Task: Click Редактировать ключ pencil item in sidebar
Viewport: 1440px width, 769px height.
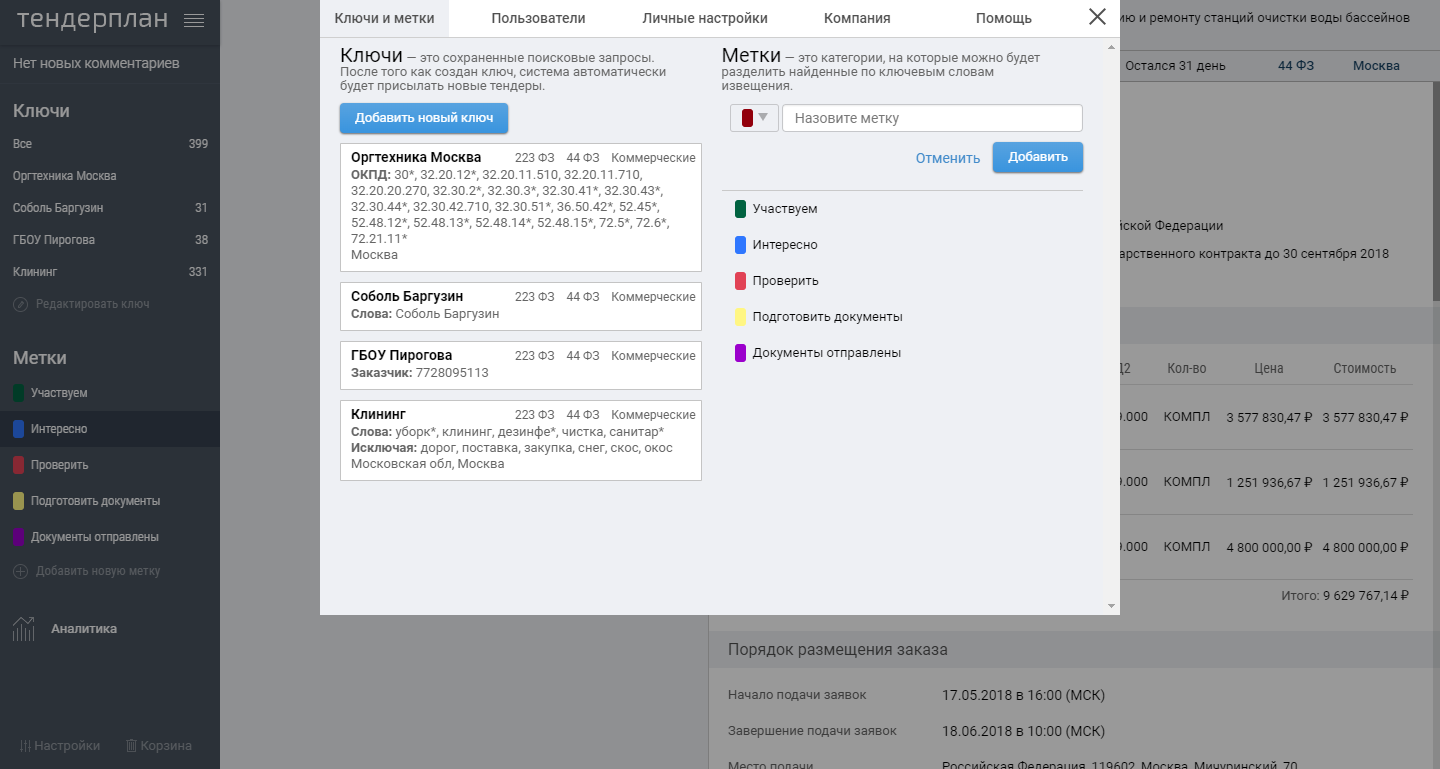Action: [x=82, y=304]
